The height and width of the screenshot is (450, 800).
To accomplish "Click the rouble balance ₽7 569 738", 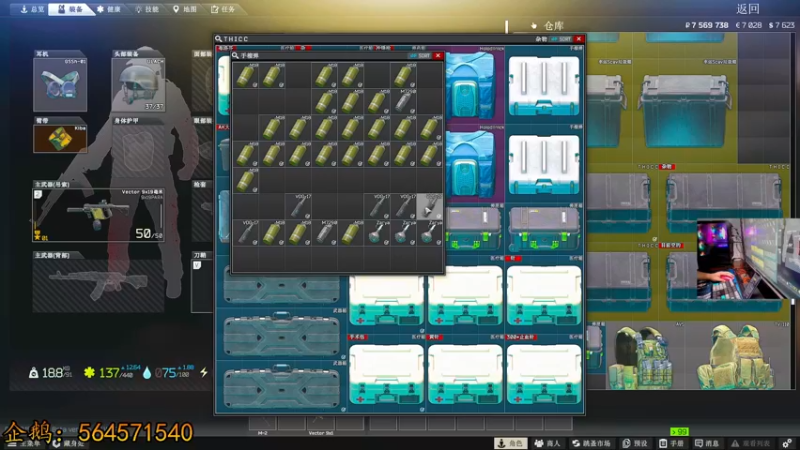I will pyautogui.click(x=707, y=25).
